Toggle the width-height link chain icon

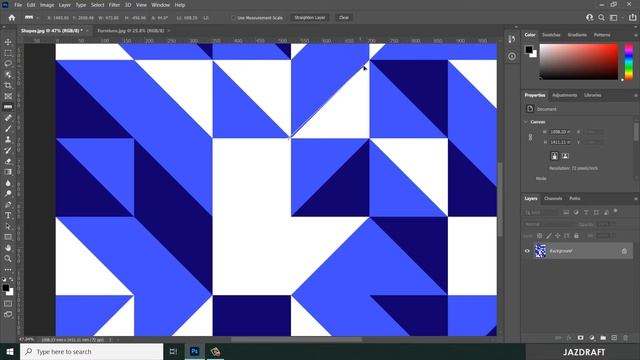click(x=530, y=137)
